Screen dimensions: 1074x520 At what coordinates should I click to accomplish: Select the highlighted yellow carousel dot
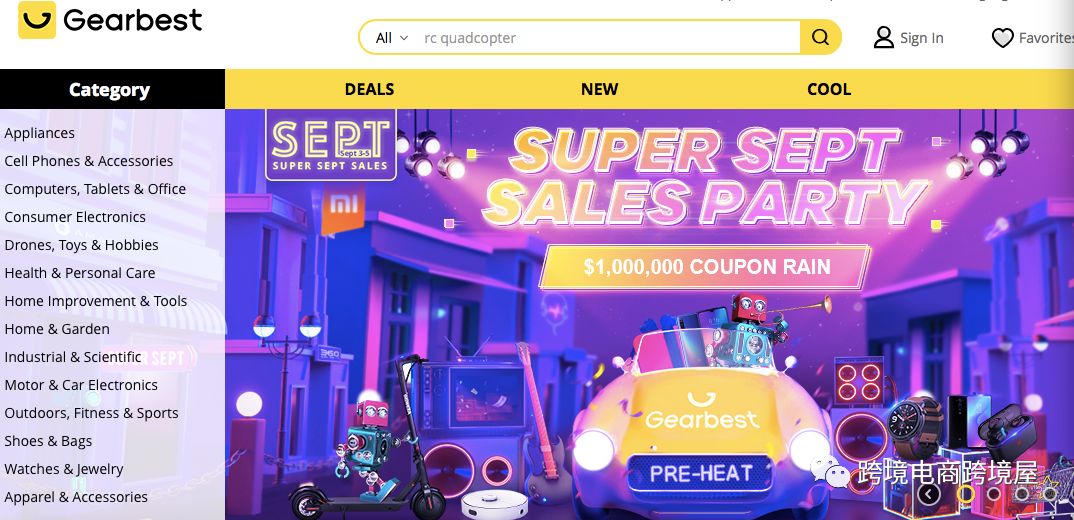(966, 493)
